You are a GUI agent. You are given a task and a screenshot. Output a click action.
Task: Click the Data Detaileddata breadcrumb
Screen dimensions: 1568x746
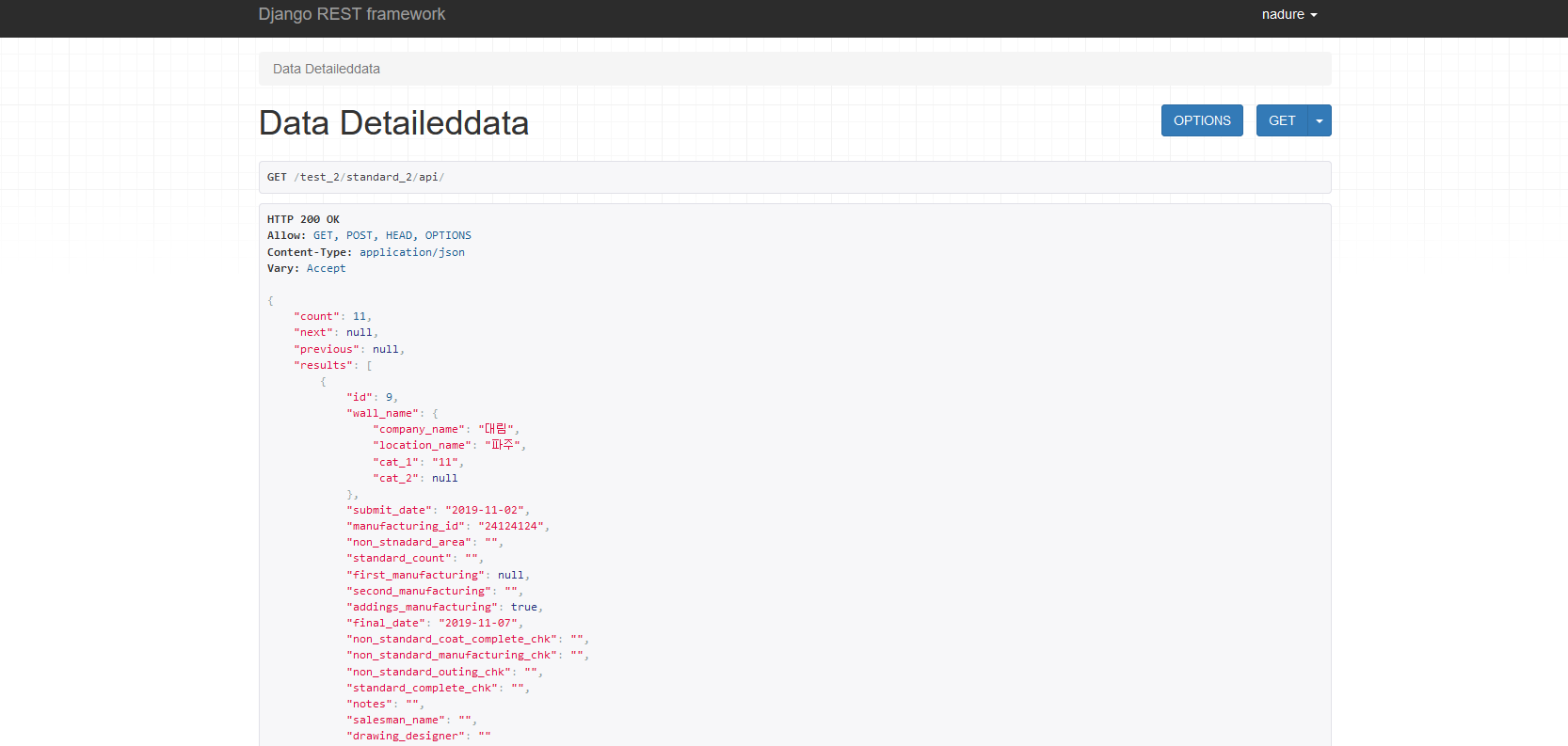click(327, 69)
